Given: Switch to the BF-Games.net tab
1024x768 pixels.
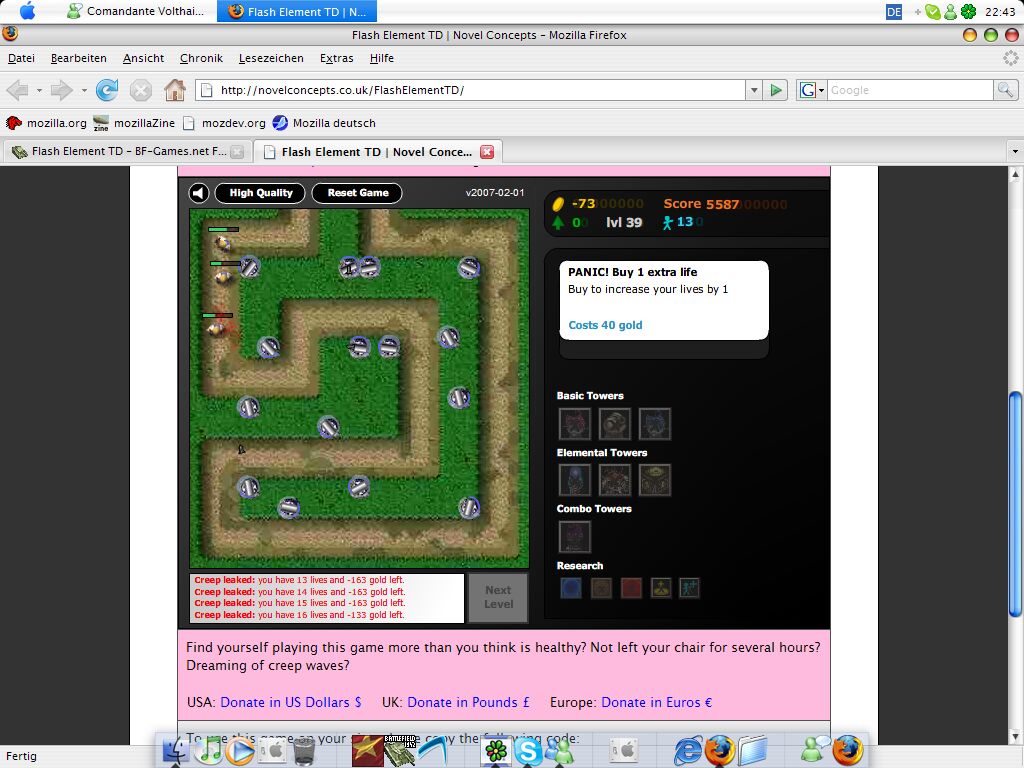Looking at the screenshot, I should pos(127,152).
